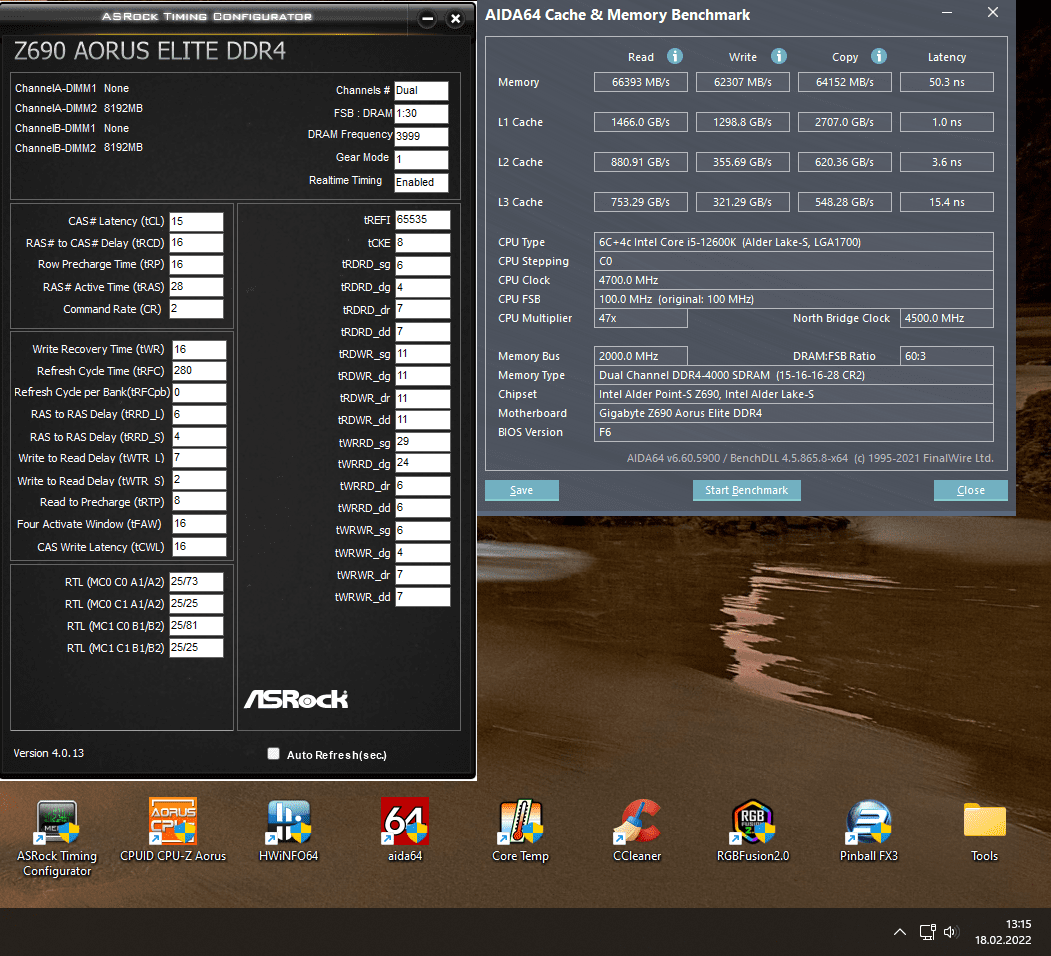Open the CCleaner desktop shortcut
1051x956 pixels.
coord(637,831)
